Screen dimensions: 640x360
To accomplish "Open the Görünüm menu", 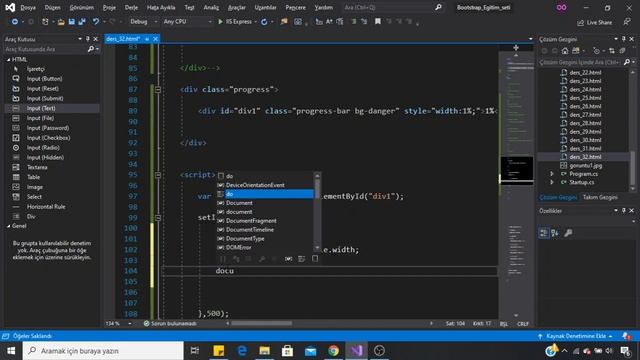I will coord(82,7).
